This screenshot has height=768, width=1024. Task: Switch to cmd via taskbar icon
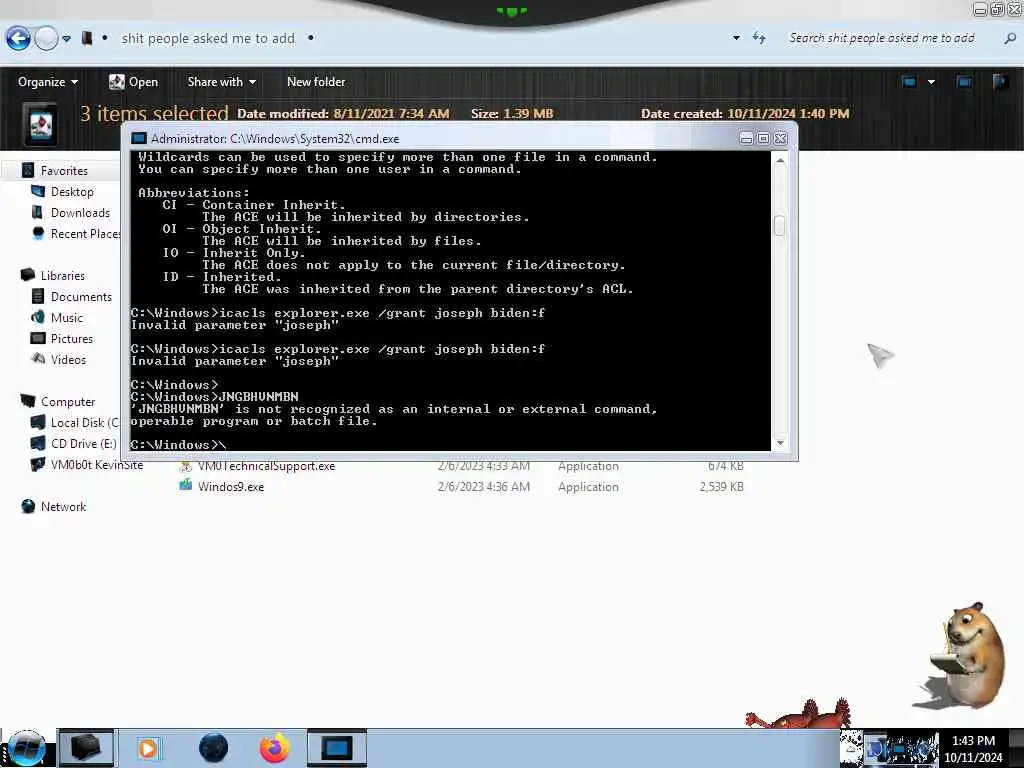(x=337, y=748)
